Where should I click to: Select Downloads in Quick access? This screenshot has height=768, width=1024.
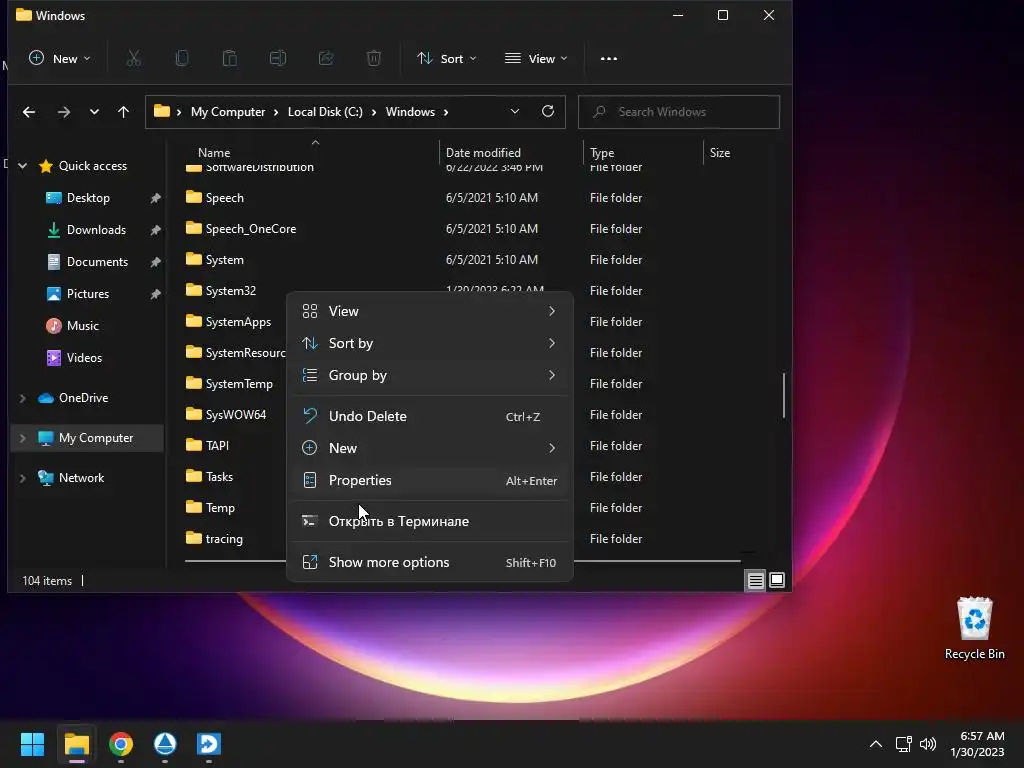point(96,230)
